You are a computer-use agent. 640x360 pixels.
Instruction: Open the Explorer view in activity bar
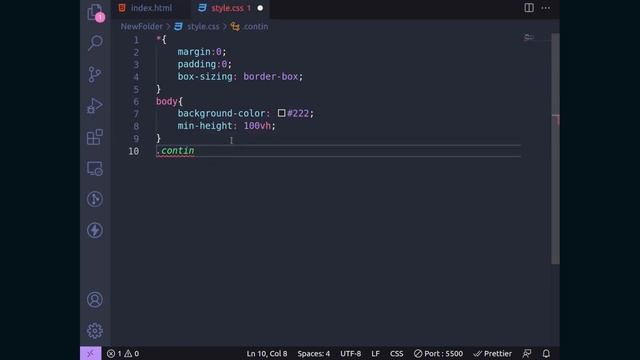(x=95, y=12)
